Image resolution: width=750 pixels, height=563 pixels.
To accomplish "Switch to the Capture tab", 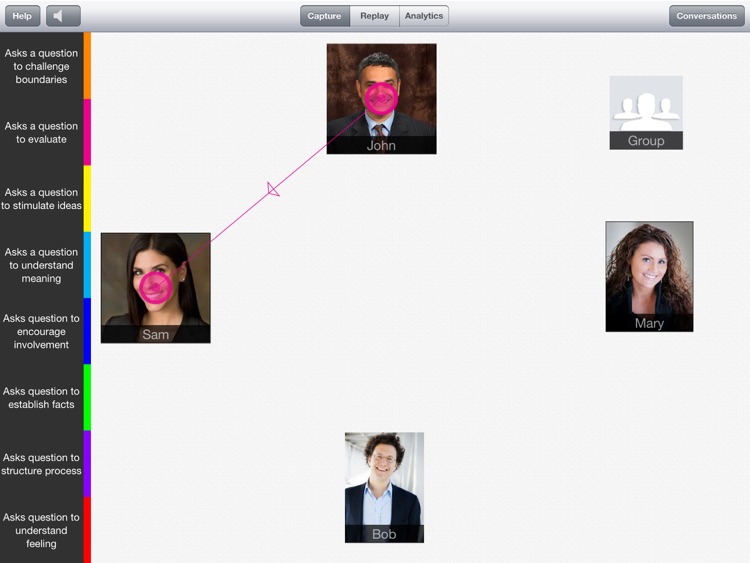I will coord(325,16).
